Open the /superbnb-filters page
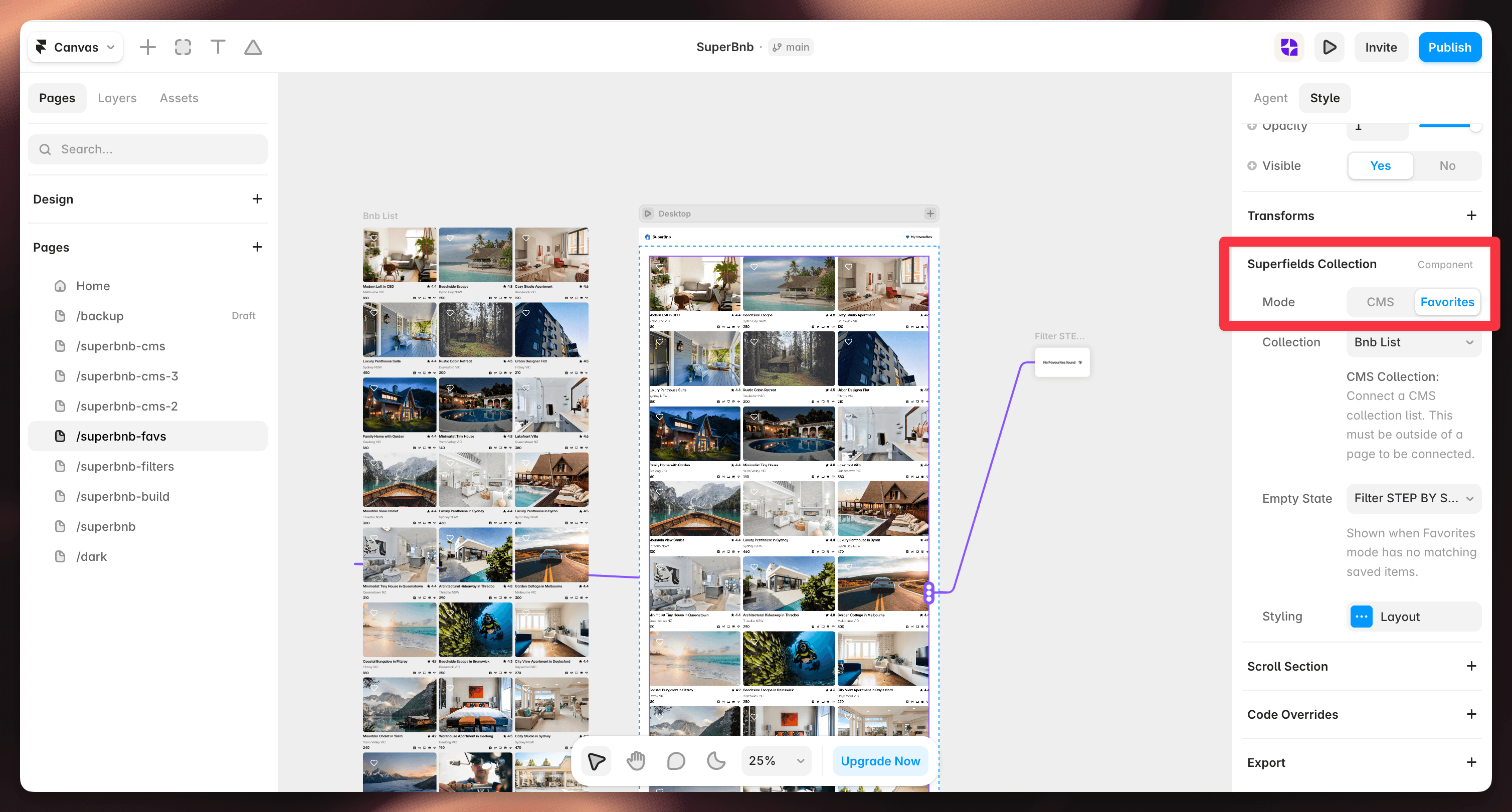The height and width of the screenshot is (812, 1512). 148,467
